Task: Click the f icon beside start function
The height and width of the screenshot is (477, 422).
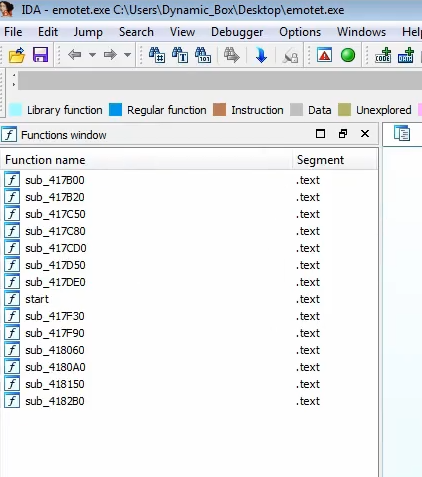Action: (x=12, y=299)
